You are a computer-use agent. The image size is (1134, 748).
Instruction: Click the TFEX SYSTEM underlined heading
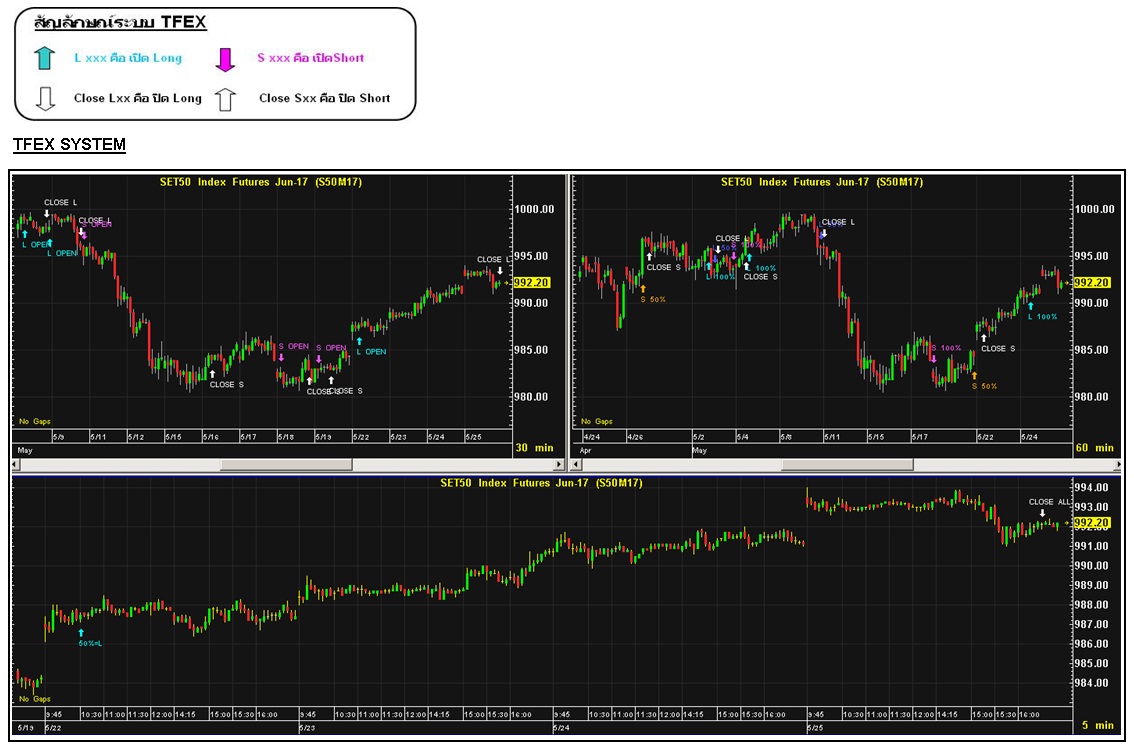click(x=69, y=145)
